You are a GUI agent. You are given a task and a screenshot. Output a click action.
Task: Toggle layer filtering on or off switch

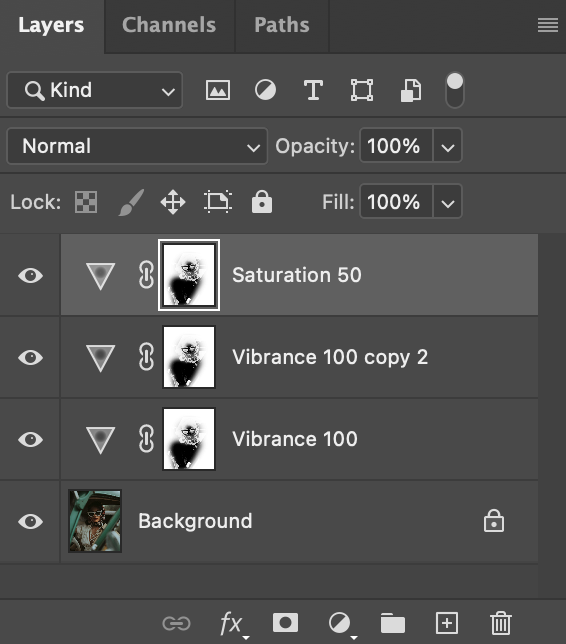click(455, 90)
